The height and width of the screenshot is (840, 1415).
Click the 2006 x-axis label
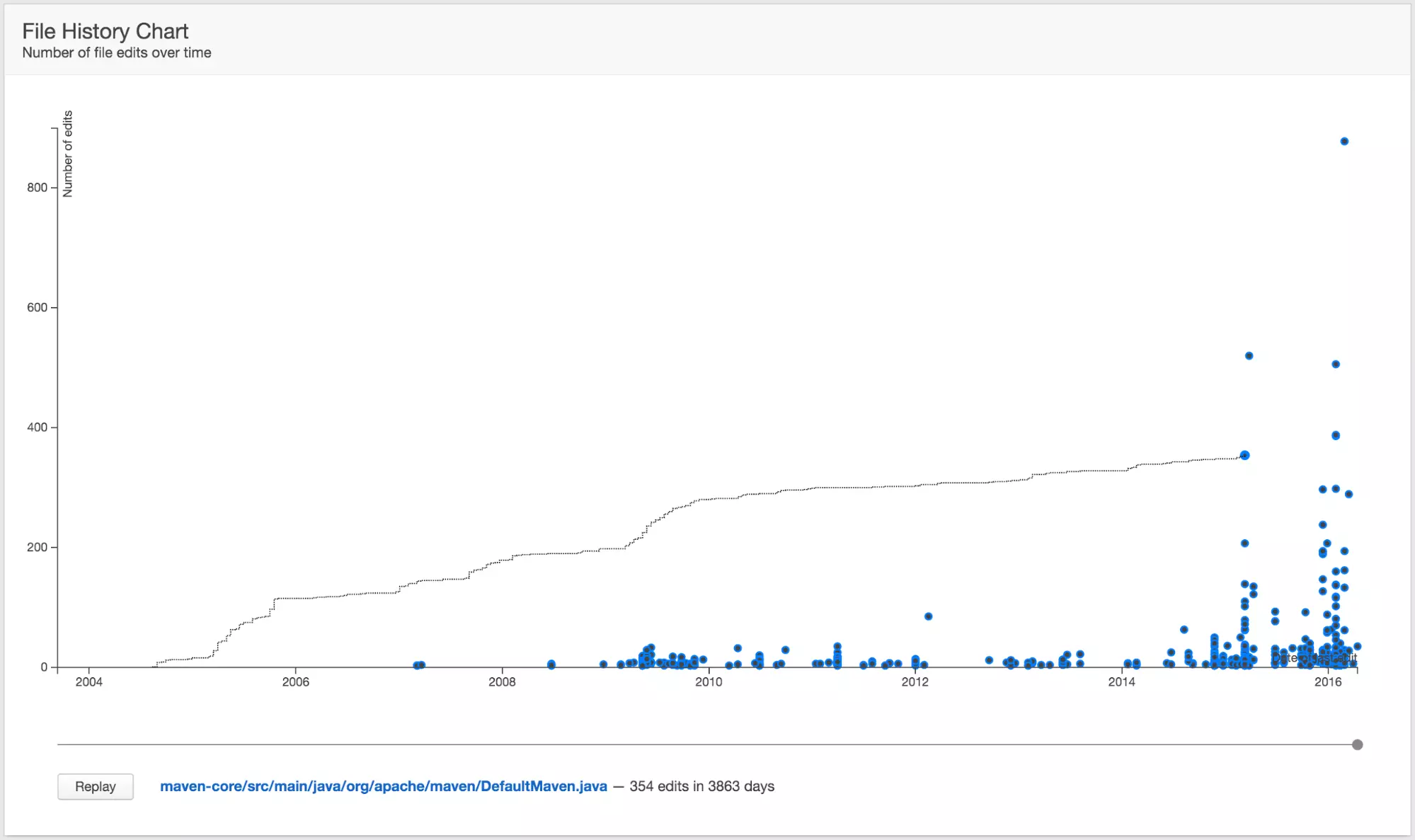click(x=296, y=682)
